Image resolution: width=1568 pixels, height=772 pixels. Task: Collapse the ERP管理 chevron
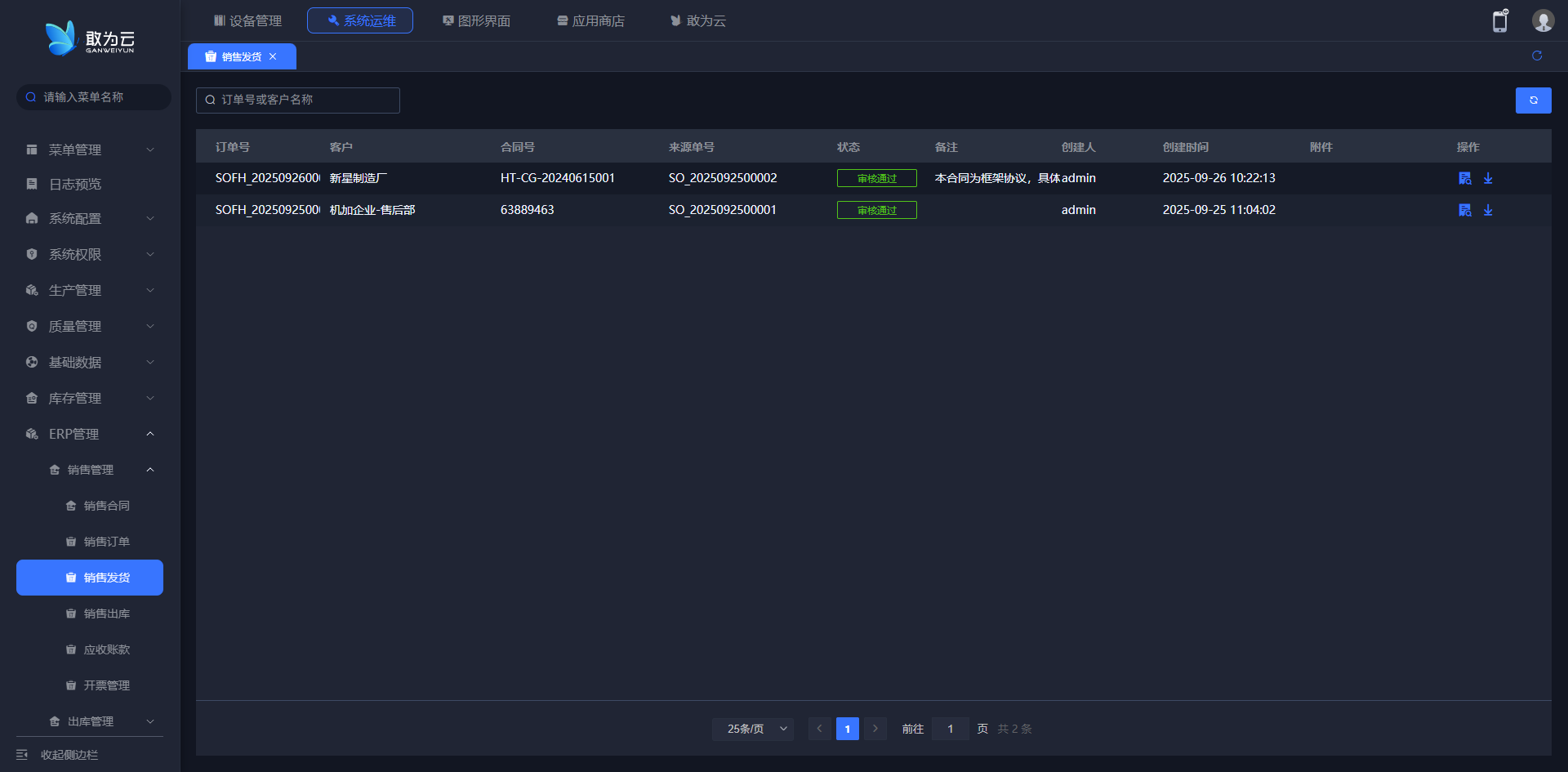(x=150, y=434)
